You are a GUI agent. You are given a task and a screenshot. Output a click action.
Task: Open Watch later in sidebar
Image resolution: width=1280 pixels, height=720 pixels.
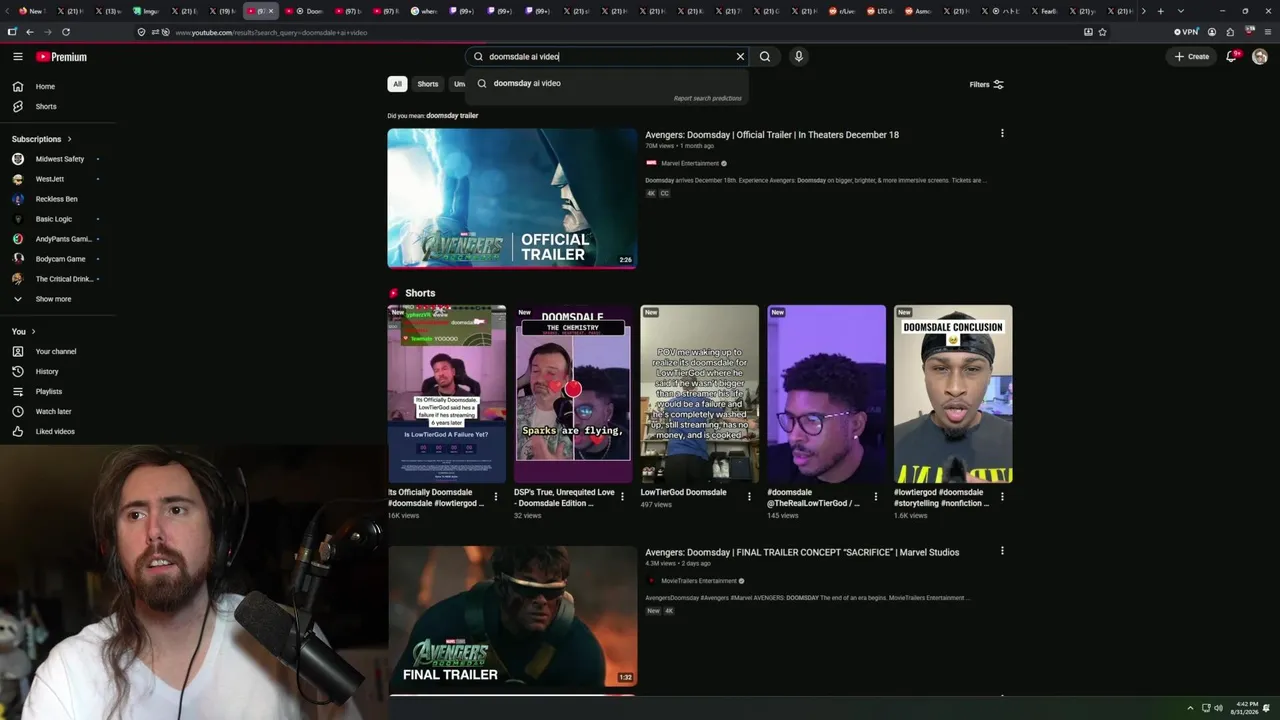[x=58, y=411]
